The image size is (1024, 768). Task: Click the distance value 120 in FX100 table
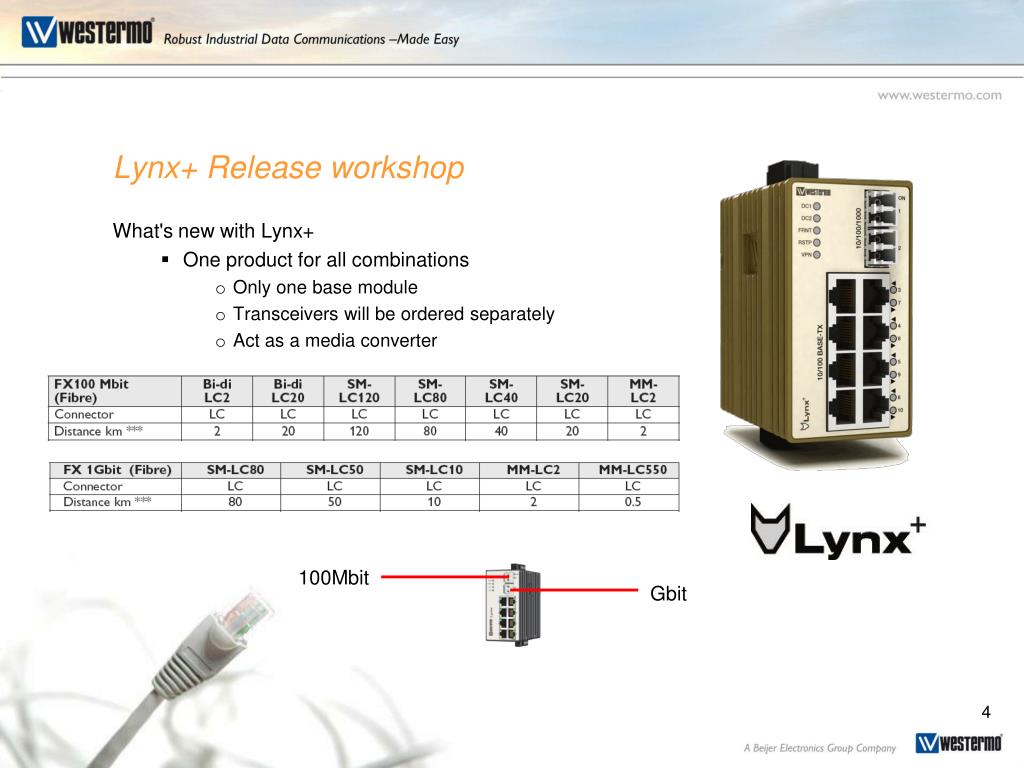(x=359, y=431)
